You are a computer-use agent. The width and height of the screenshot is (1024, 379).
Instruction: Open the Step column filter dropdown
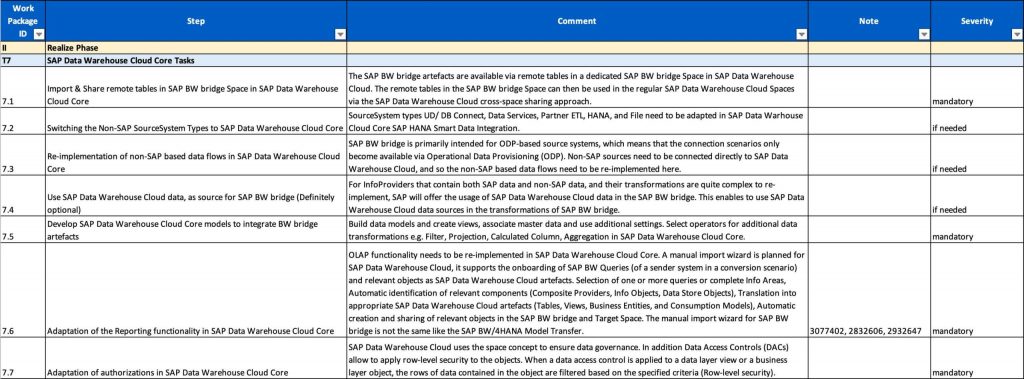pos(340,34)
